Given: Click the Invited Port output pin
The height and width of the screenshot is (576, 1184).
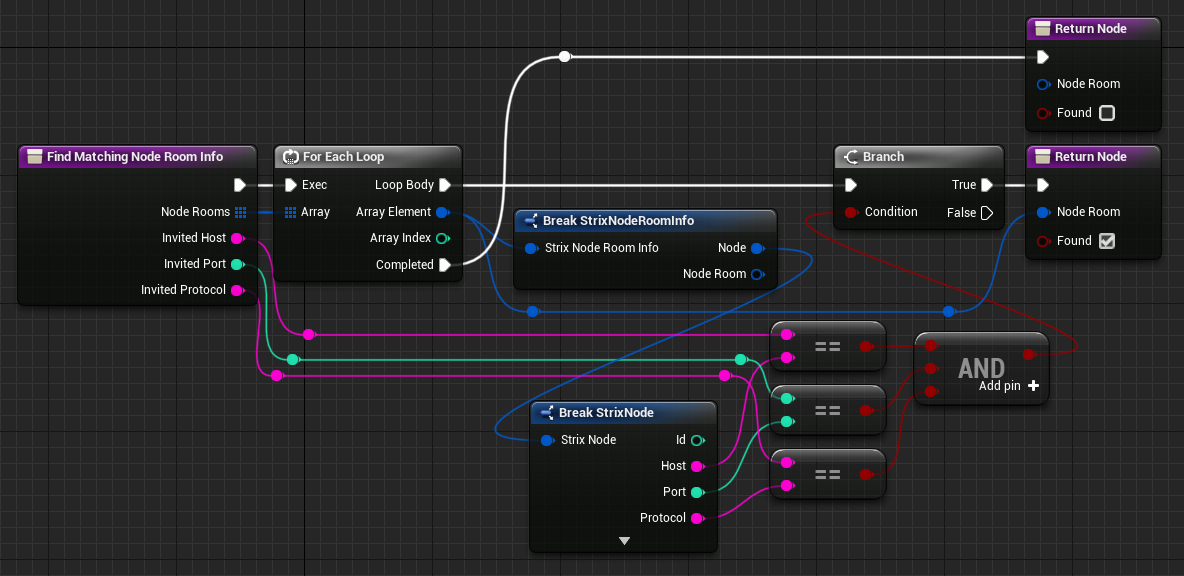Looking at the screenshot, I should coord(237,264).
